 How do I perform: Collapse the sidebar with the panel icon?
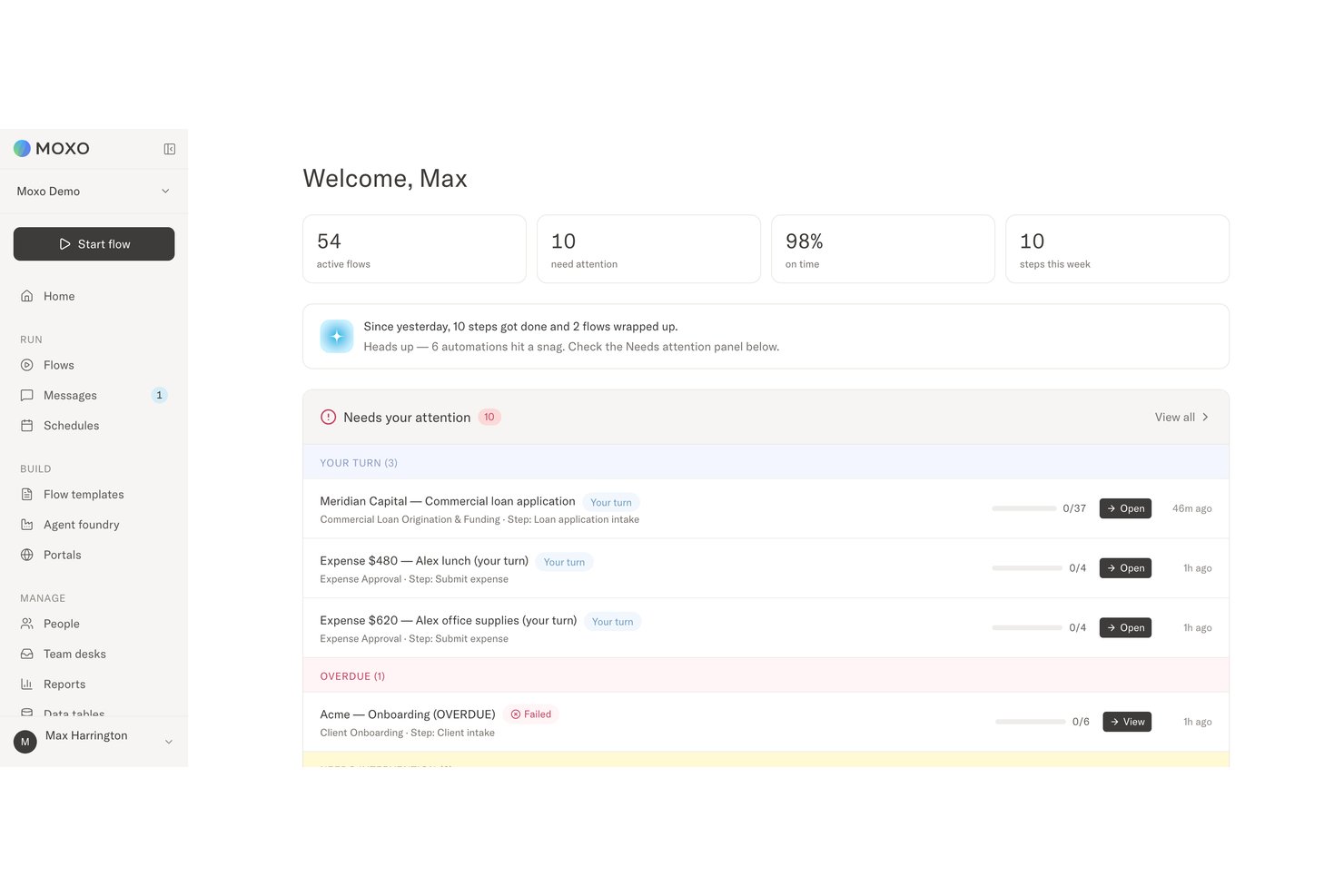point(169,149)
